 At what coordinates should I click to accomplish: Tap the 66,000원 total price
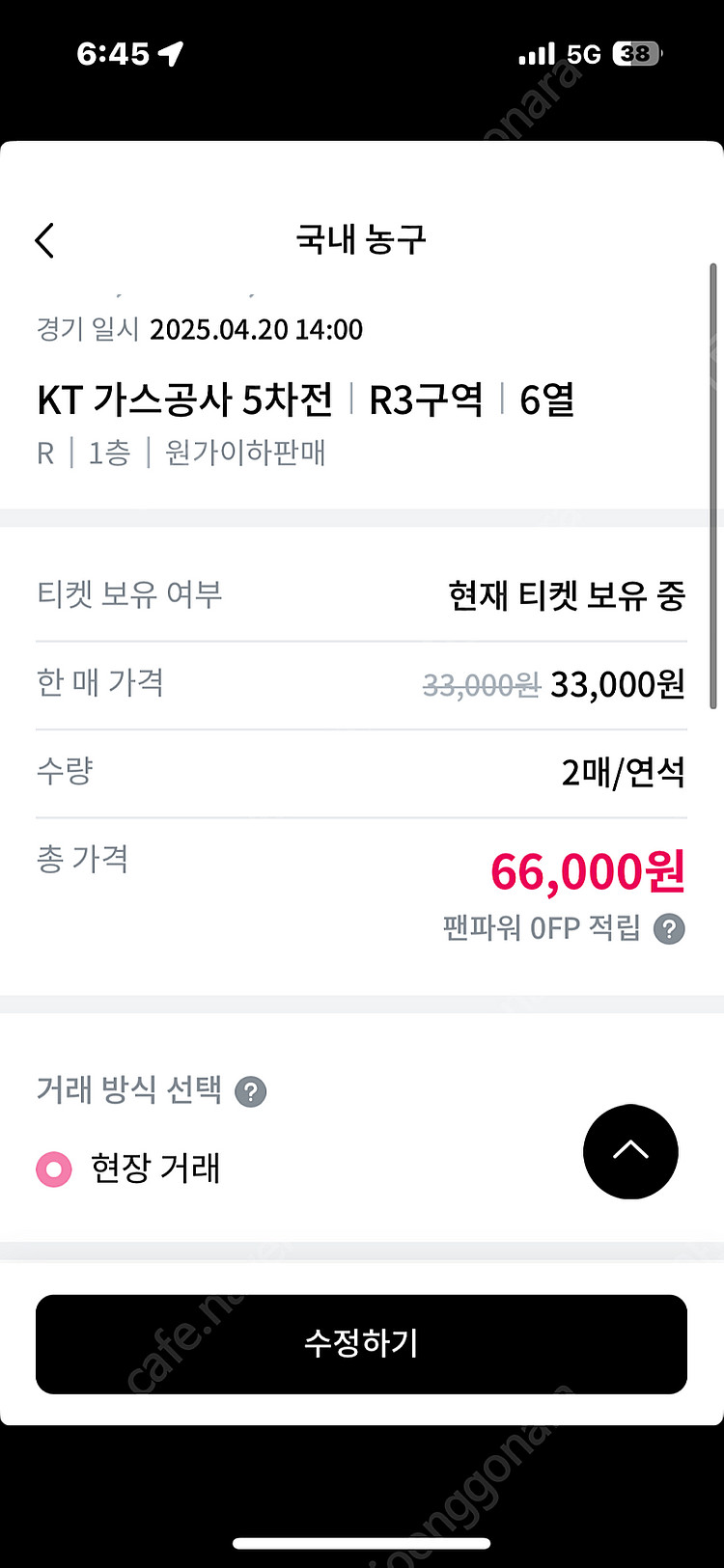pos(587,872)
